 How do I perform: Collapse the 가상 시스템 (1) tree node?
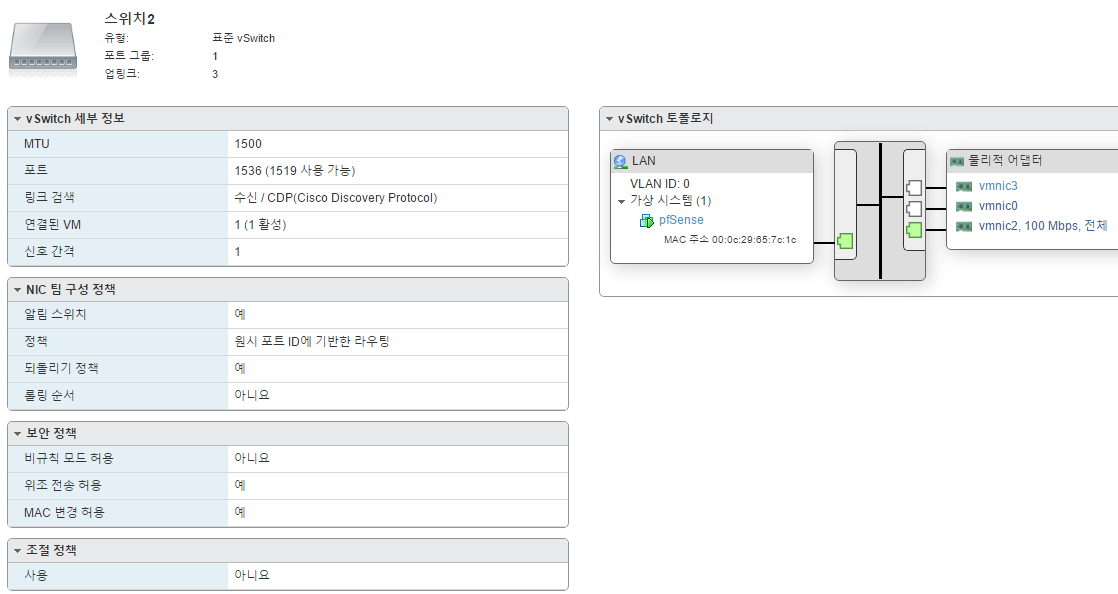click(621, 202)
